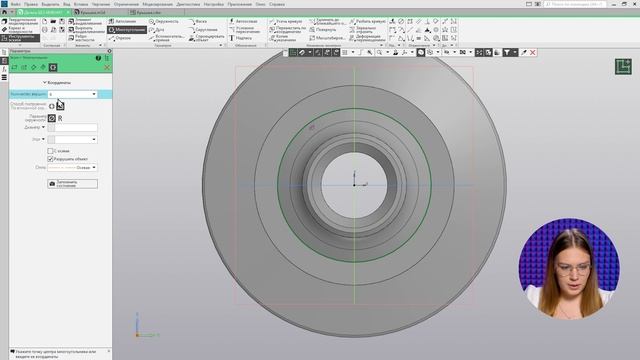Click the new document icon
The width and height of the screenshot is (640, 360).
(x=44, y=21)
